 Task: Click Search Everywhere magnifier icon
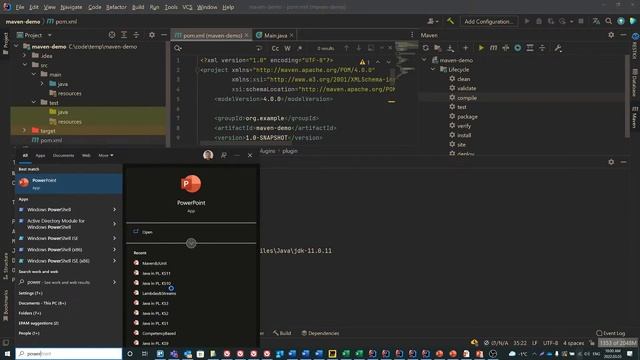click(x=609, y=21)
